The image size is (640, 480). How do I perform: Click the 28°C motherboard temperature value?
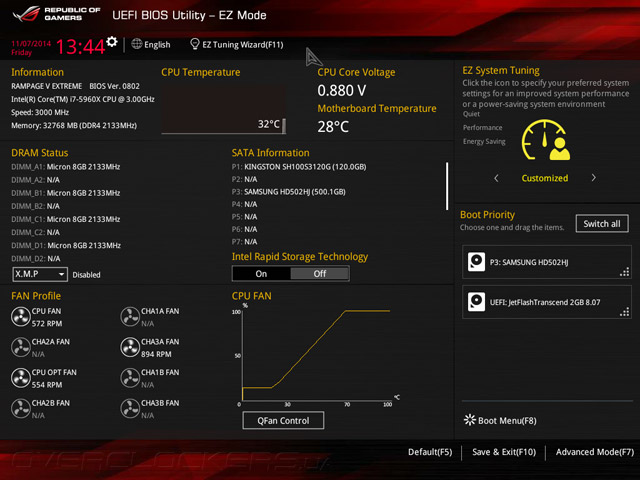coord(333,127)
